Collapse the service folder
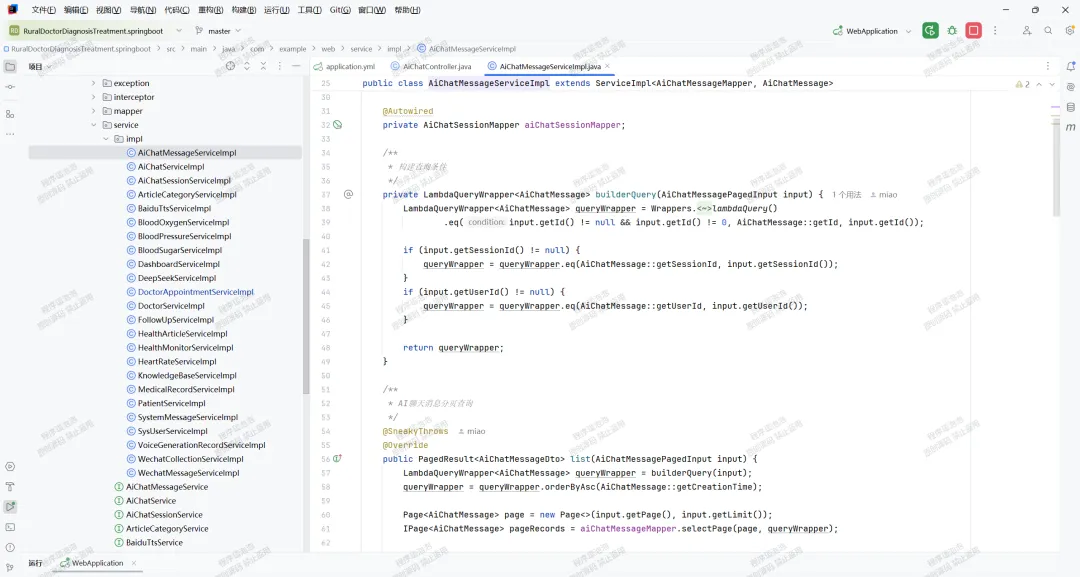This screenshot has height=577, width=1080. [94, 125]
